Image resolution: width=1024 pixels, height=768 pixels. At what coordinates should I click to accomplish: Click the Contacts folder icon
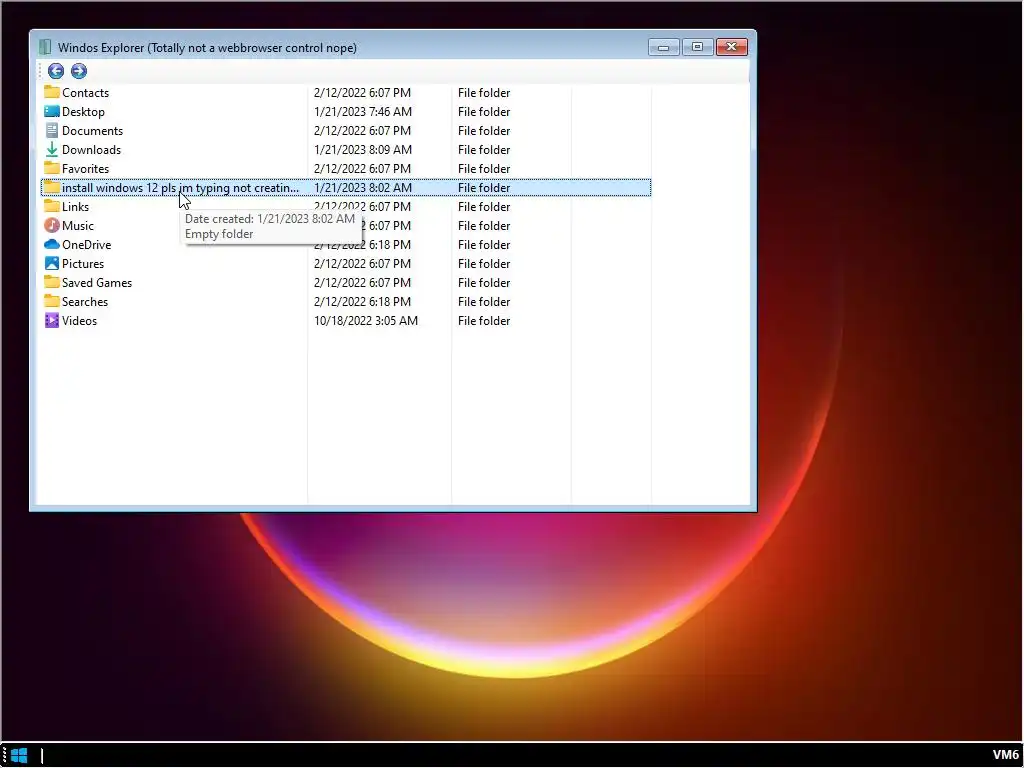[52, 92]
